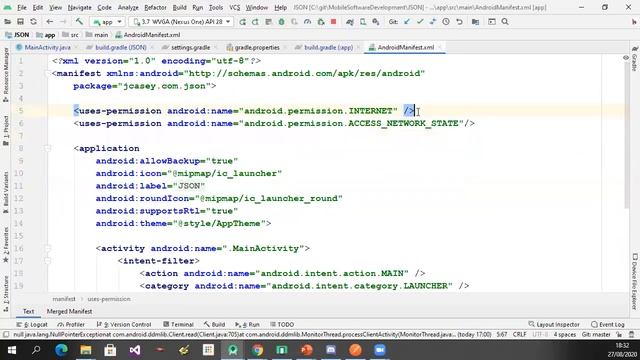Select the Text tab below the editor
This screenshot has height=360, width=640.
28,311
